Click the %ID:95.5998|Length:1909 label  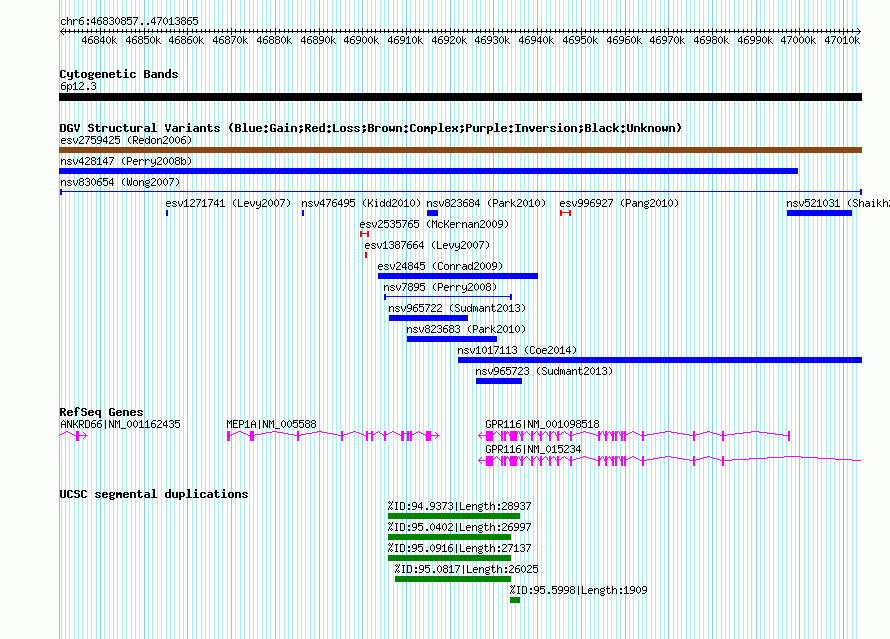[x=578, y=591]
